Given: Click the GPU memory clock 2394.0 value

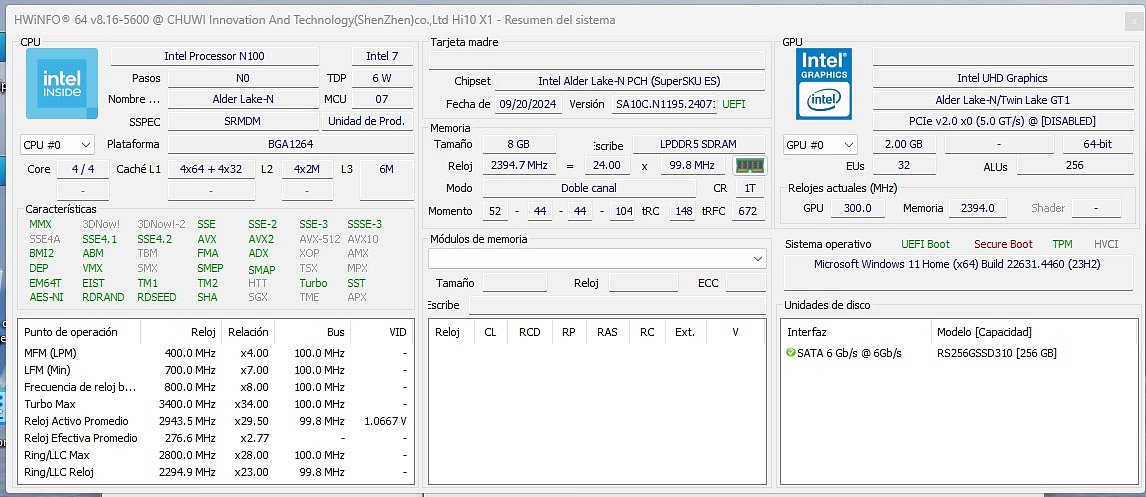Looking at the screenshot, I should point(978,208).
